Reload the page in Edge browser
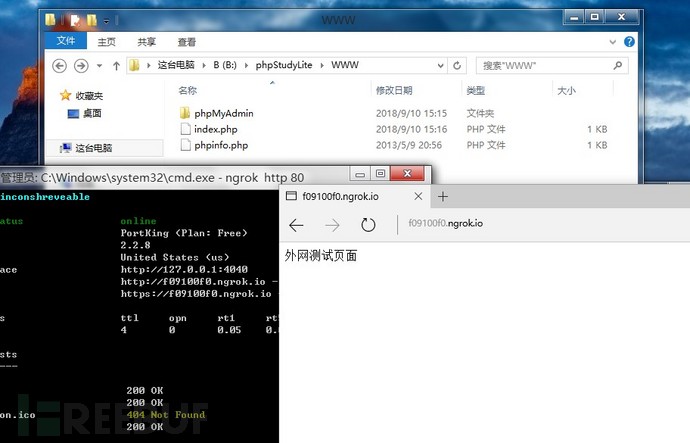Viewport: 690px width, 443px height. click(x=368, y=225)
